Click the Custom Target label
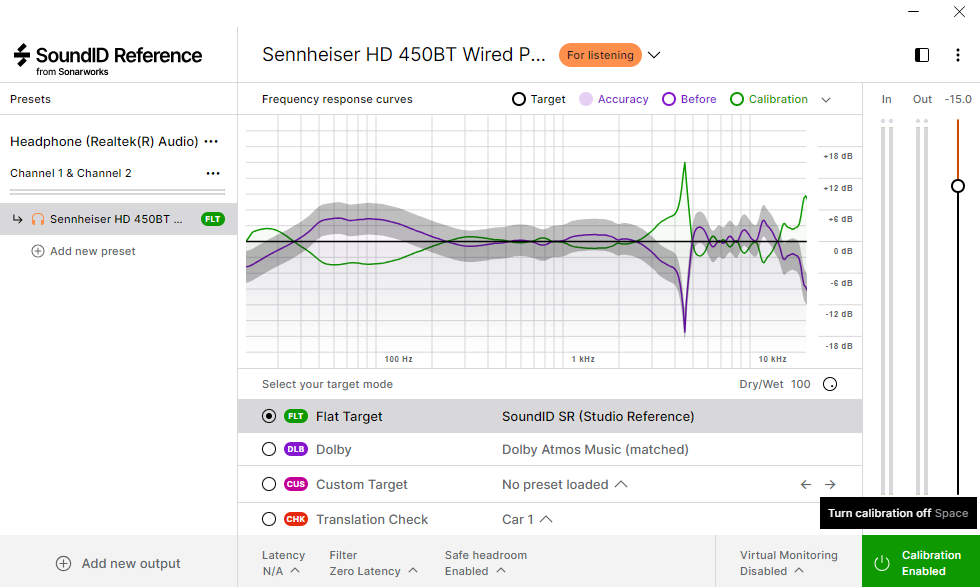The image size is (980, 587). [361, 484]
